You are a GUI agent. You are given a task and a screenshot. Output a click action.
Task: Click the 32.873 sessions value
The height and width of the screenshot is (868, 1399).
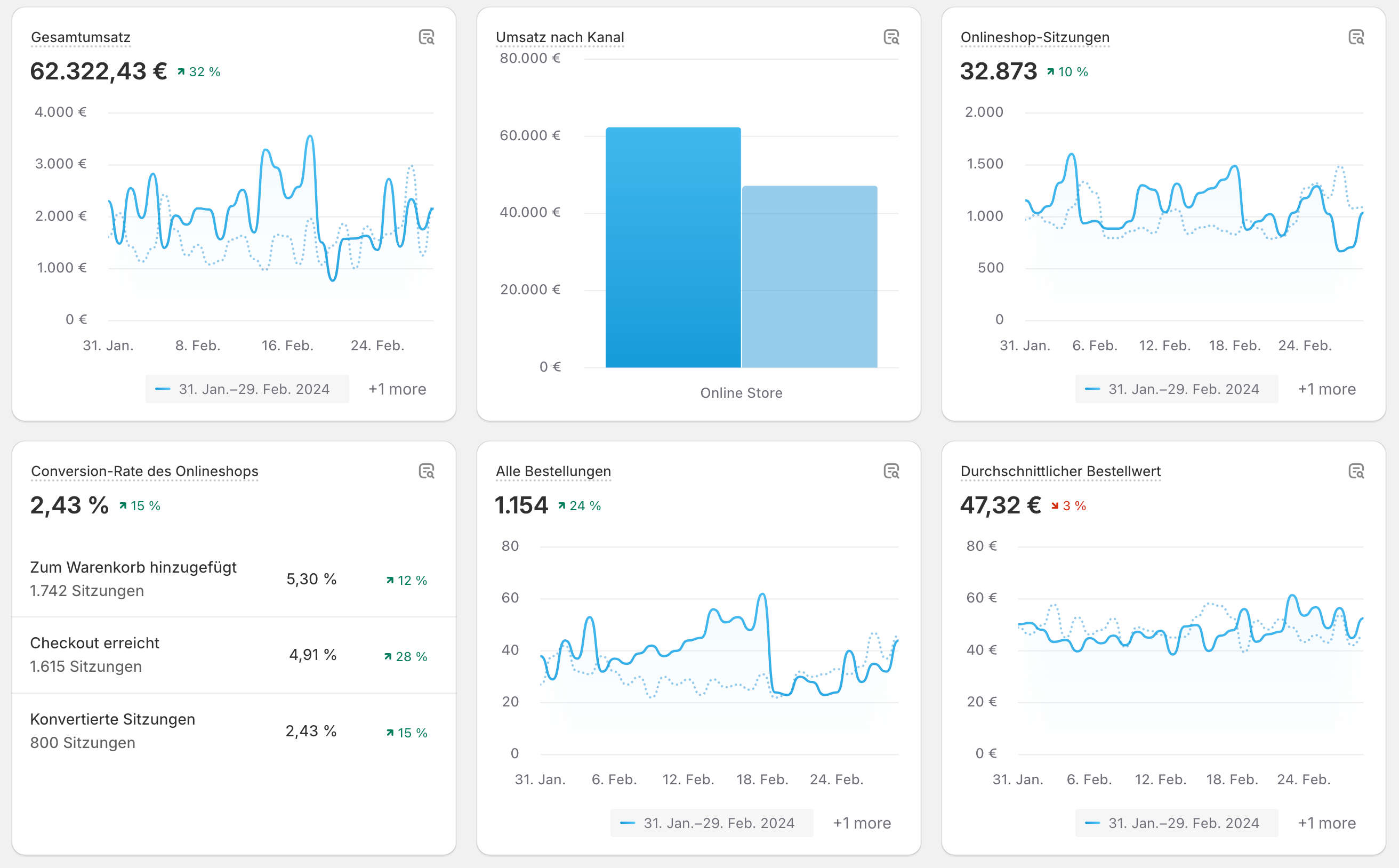tap(999, 71)
